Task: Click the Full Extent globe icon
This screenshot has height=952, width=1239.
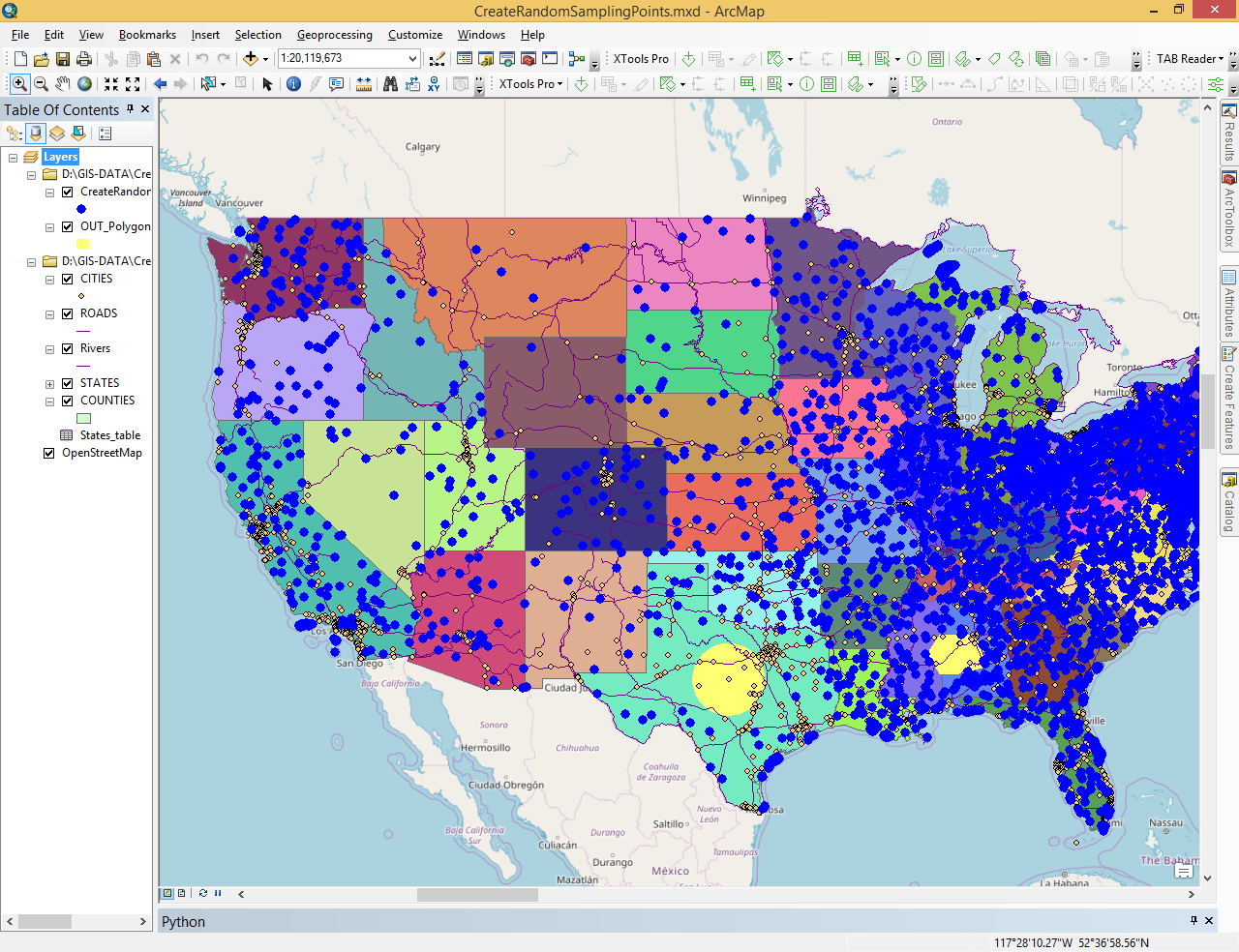Action: pyautogui.click(x=85, y=84)
